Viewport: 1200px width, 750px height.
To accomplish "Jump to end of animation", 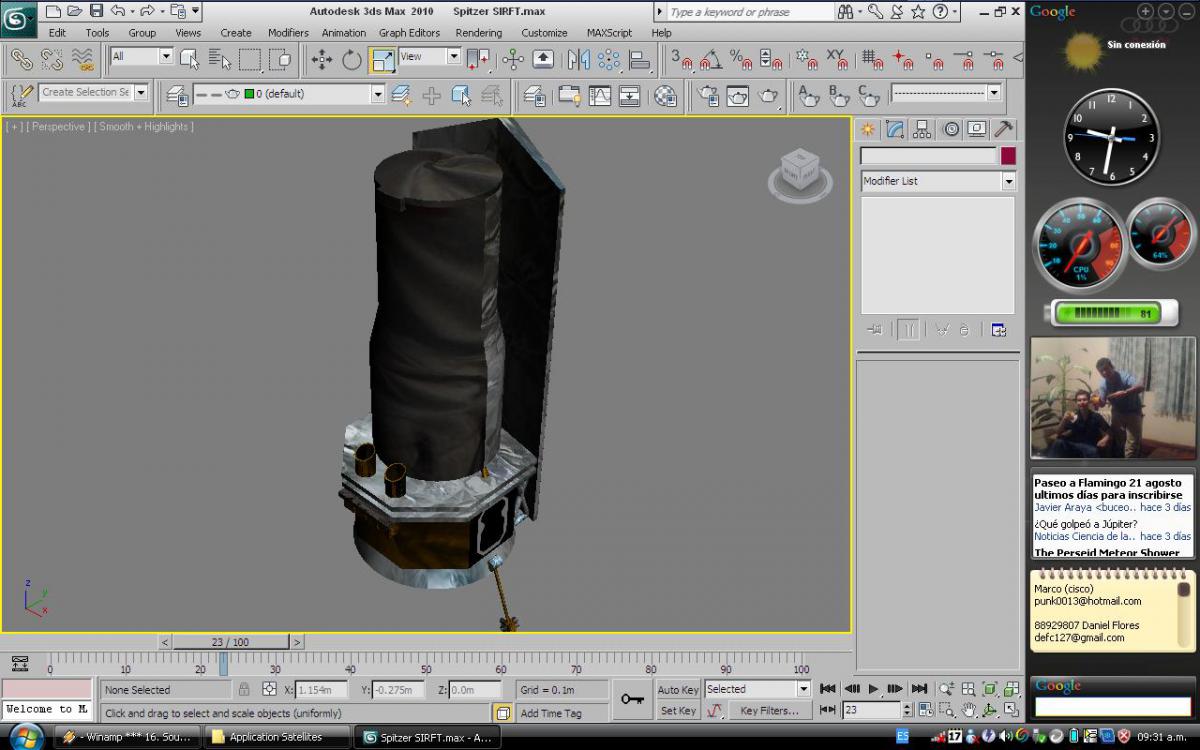I will tap(919, 688).
